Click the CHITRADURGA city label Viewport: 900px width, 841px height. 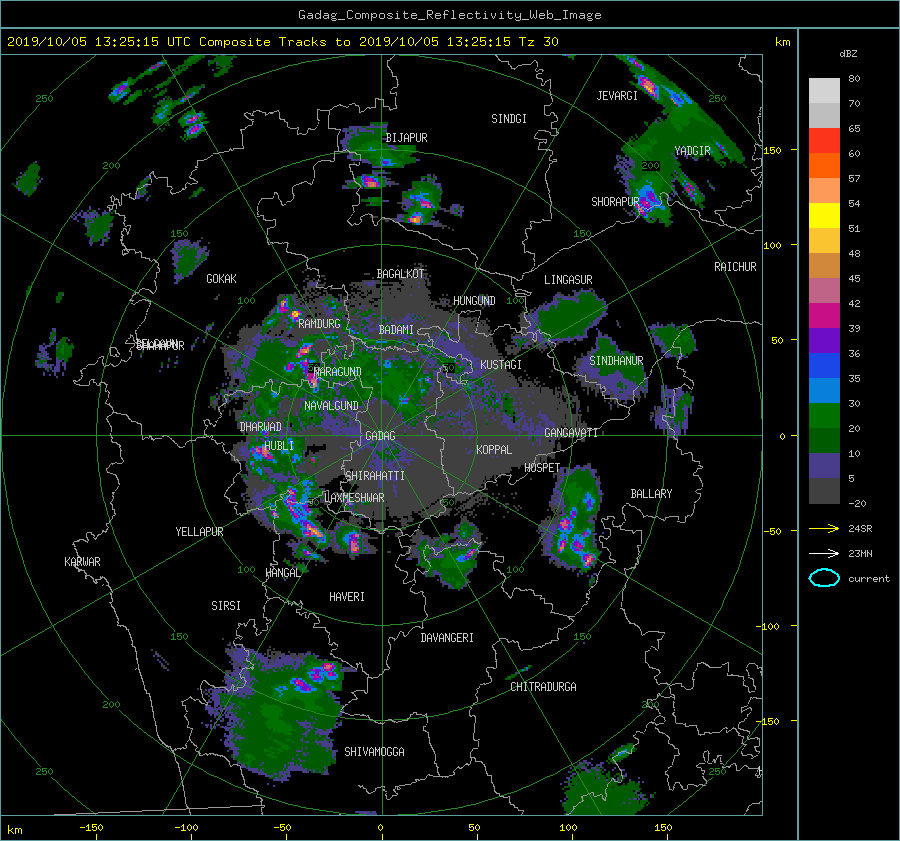click(543, 687)
